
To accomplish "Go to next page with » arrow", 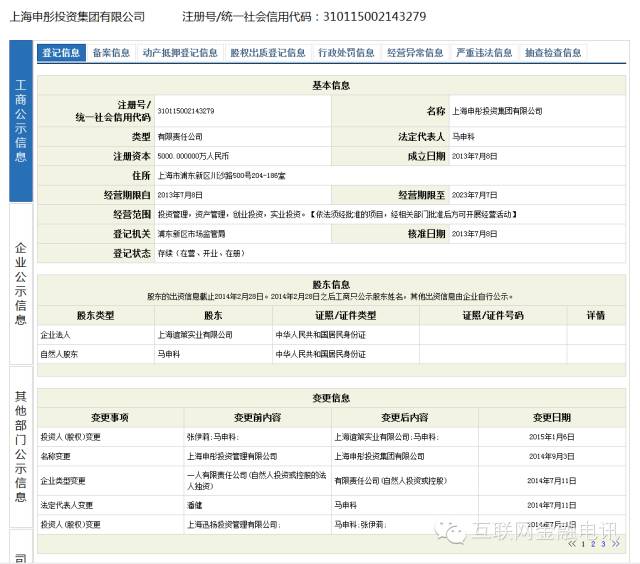I will (616, 544).
